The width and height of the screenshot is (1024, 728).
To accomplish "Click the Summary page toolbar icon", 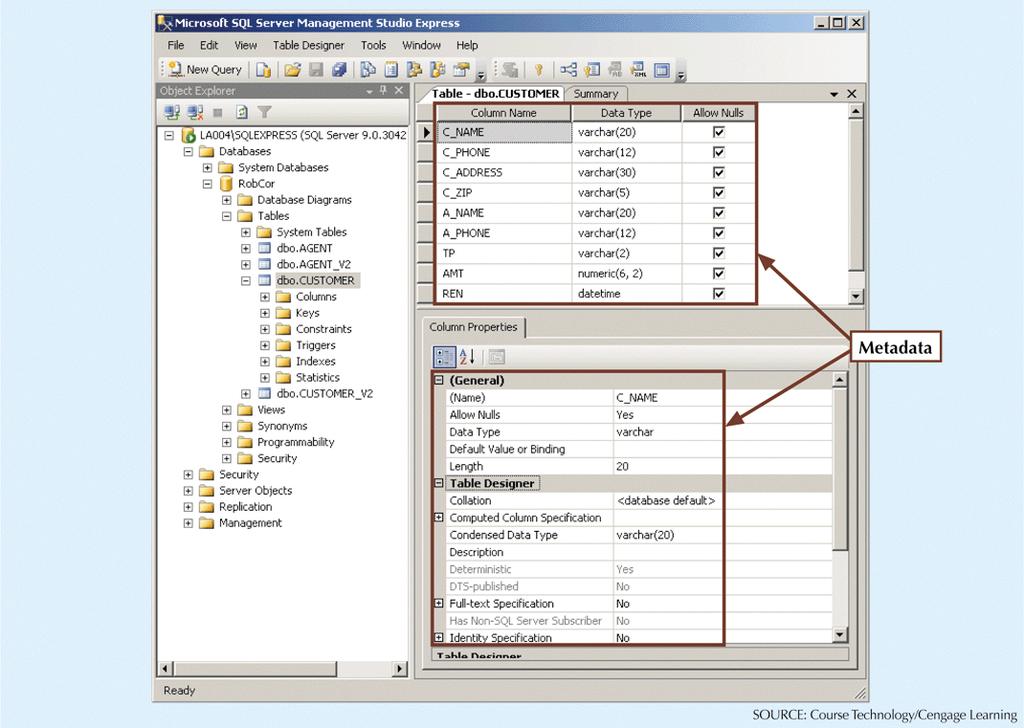I will (x=391, y=70).
